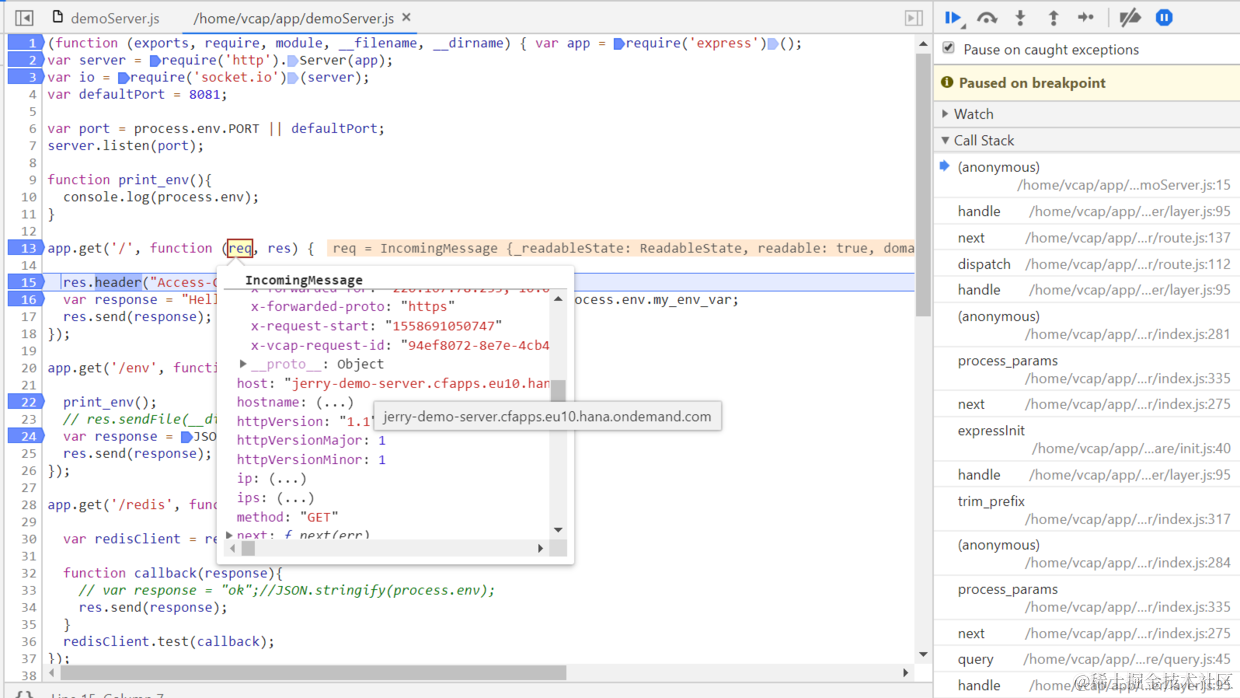The image size is (1240, 698).
Task: Toggle the breakpoint on line 22
Action: (x=26, y=402)
